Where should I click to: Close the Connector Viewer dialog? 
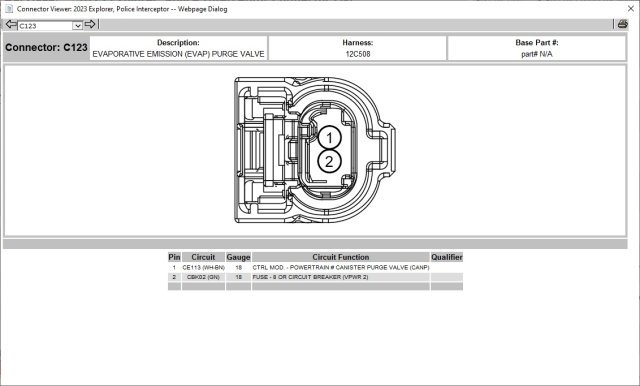click(x=631, y=9)
